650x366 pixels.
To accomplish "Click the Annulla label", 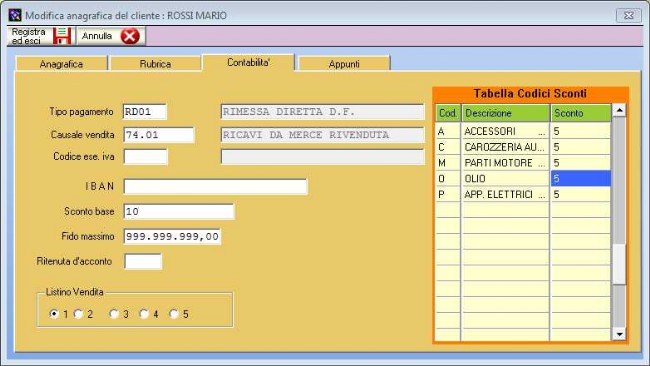I will click(x=97, y=36).
